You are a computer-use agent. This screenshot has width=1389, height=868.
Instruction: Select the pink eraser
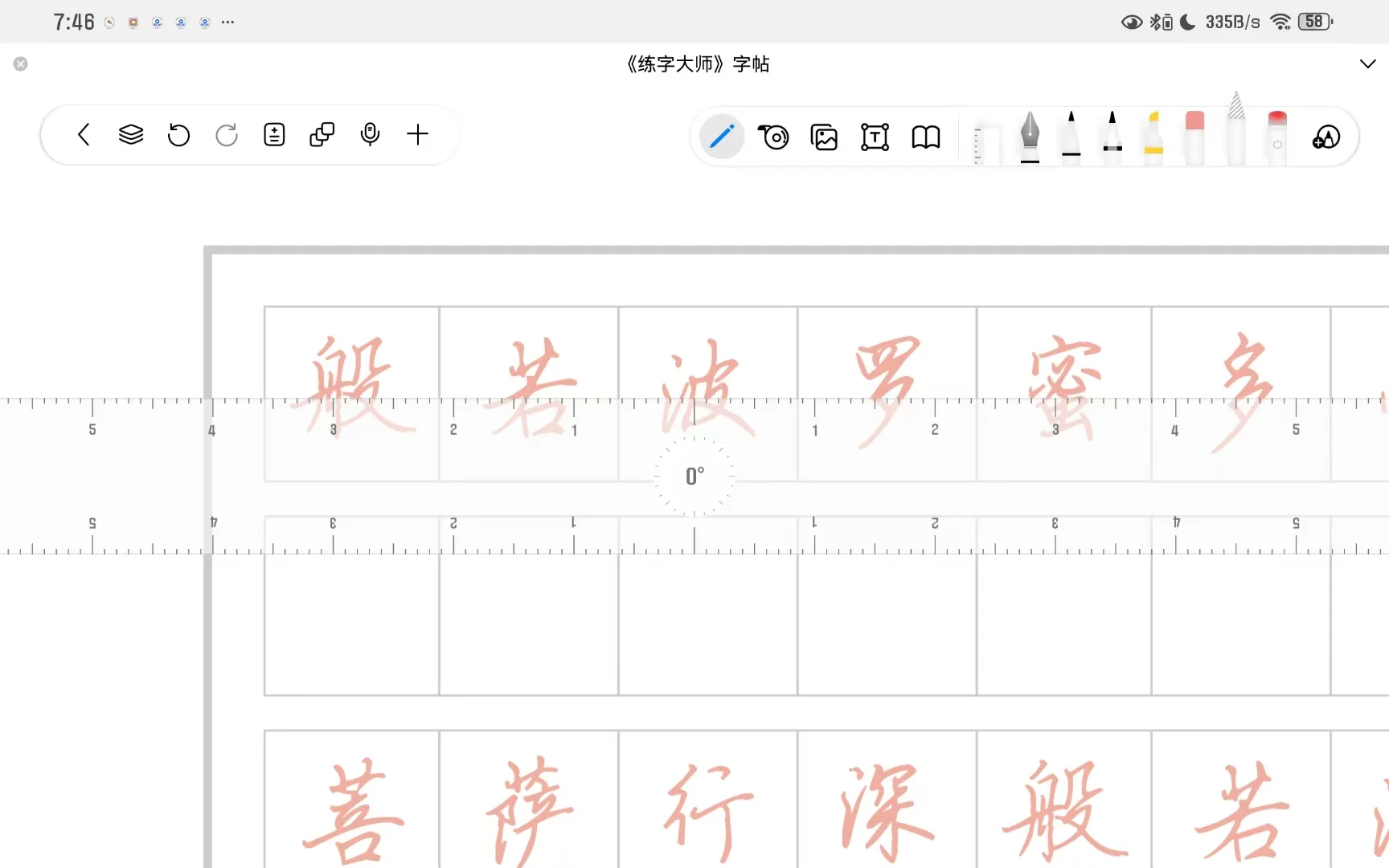pos(1194,138)
